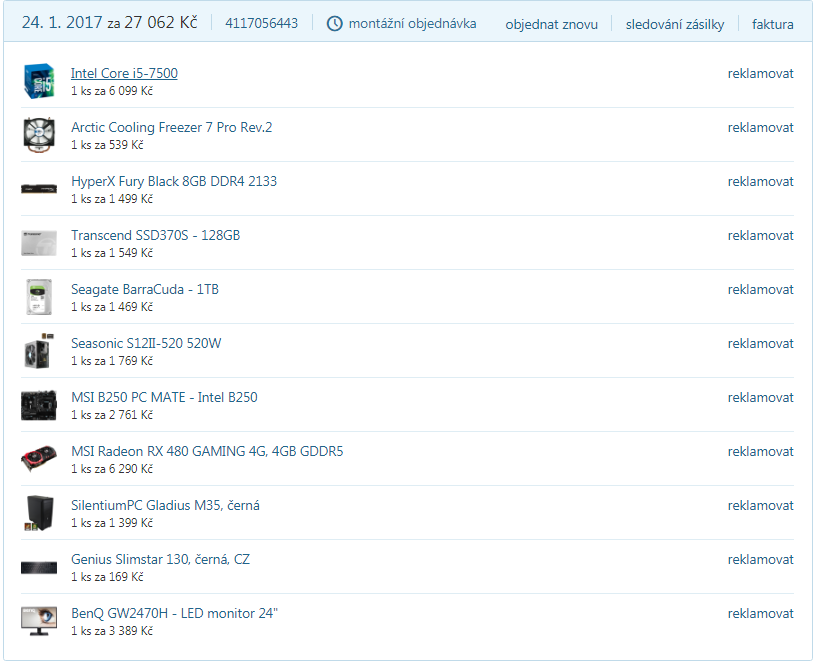Open Seagate BarraCuda - 1TB link
Image resolution: width=814 pixels, height=668 pixels.
145,289
